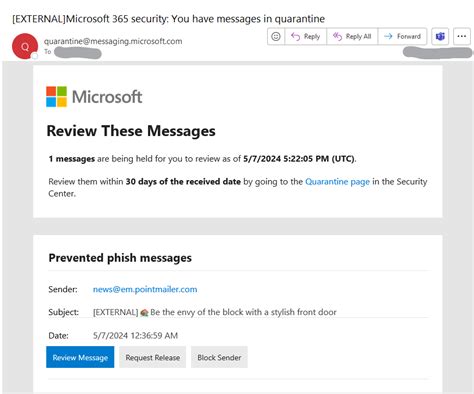
Task: Click Block Sender button
Action: (219, 357)
